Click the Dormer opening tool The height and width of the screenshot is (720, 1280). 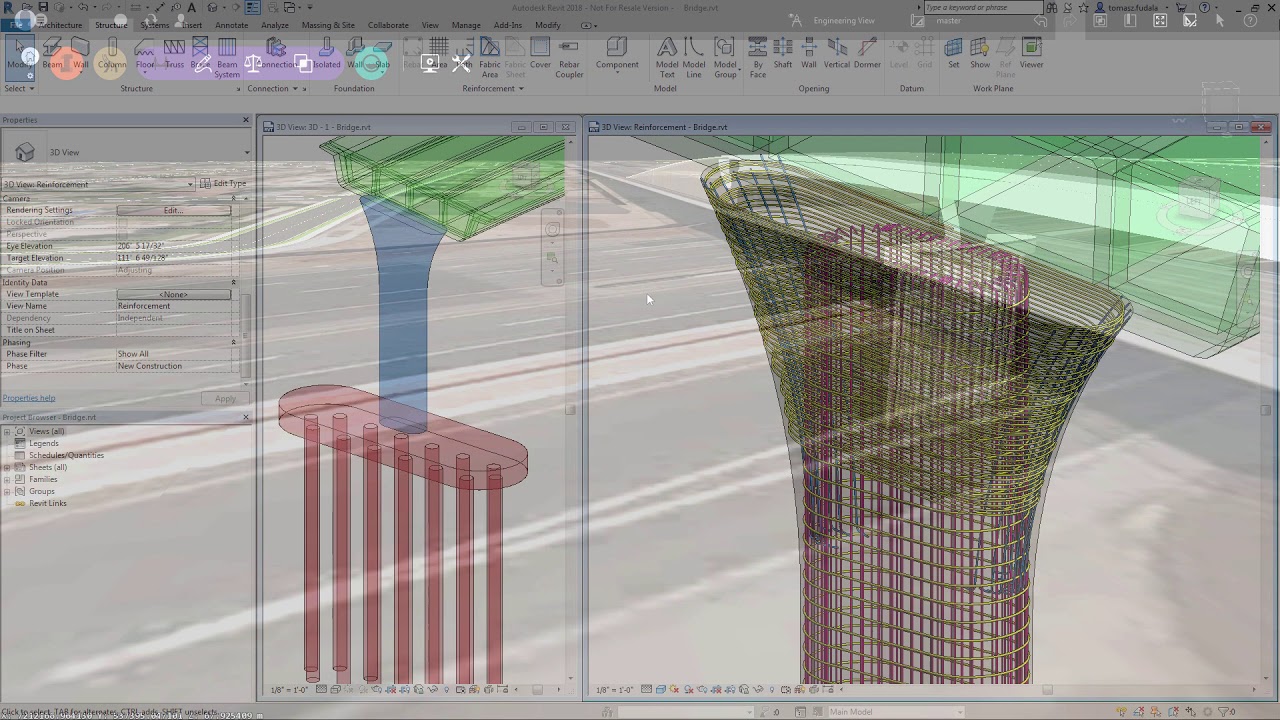click(867, 55)
